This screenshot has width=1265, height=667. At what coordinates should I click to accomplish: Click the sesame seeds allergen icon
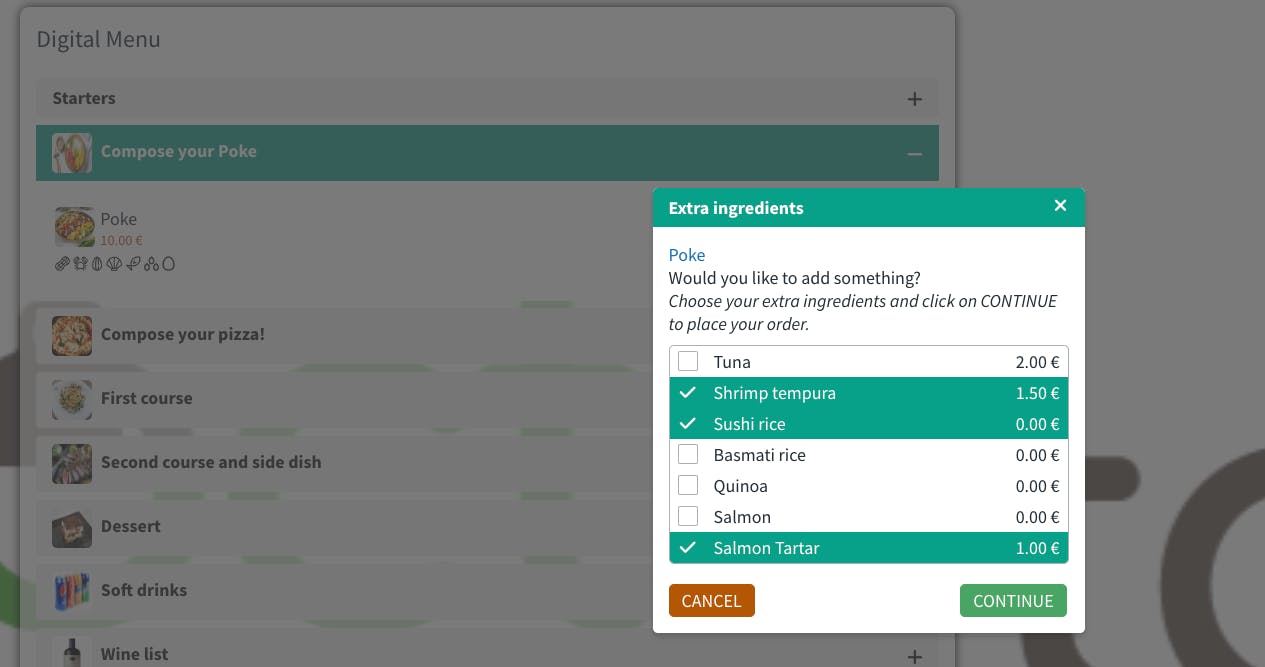[x=151, y=264]
